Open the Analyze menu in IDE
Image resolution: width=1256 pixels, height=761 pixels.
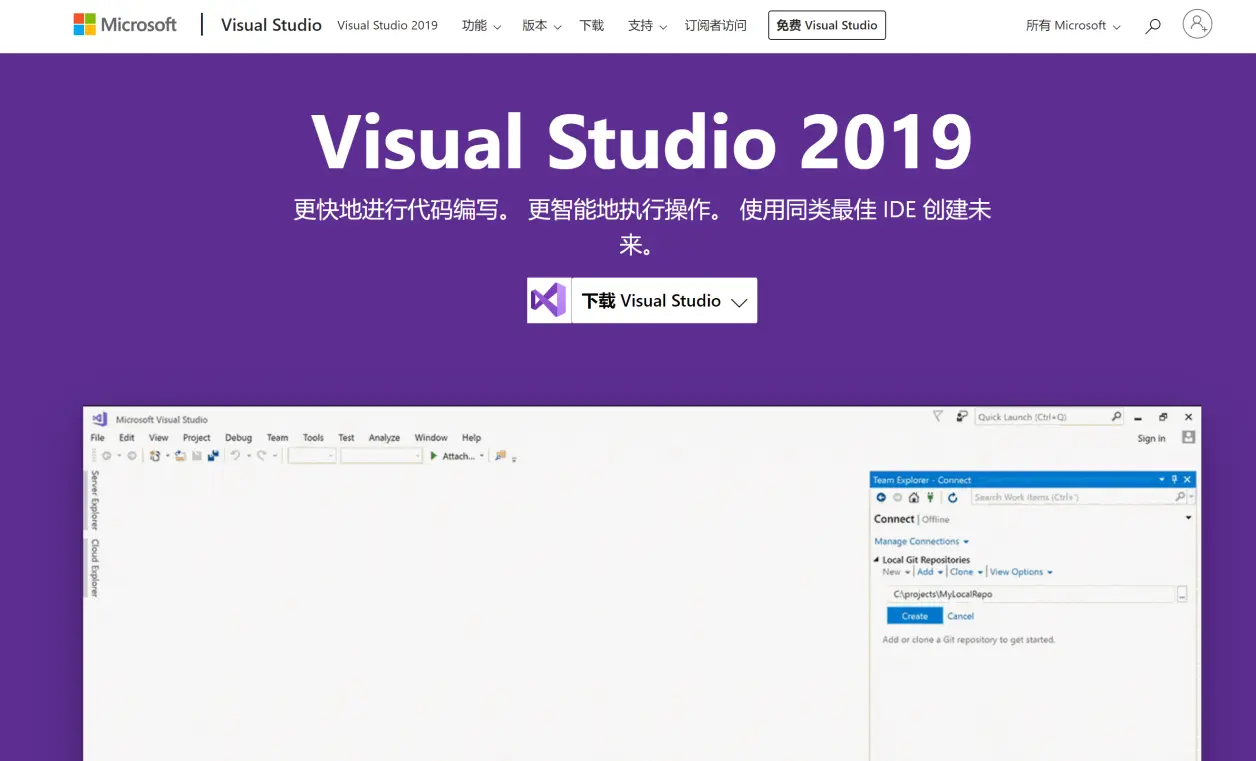384,438
